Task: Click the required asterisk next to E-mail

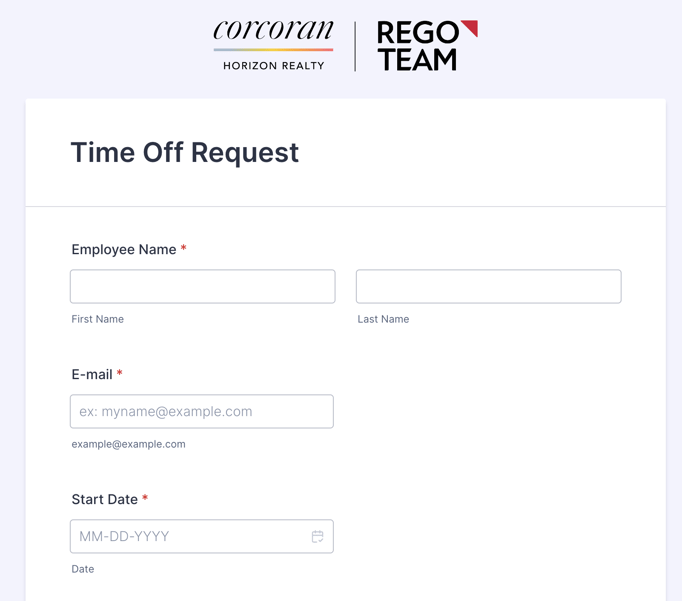Action: (x=120, y=374)
